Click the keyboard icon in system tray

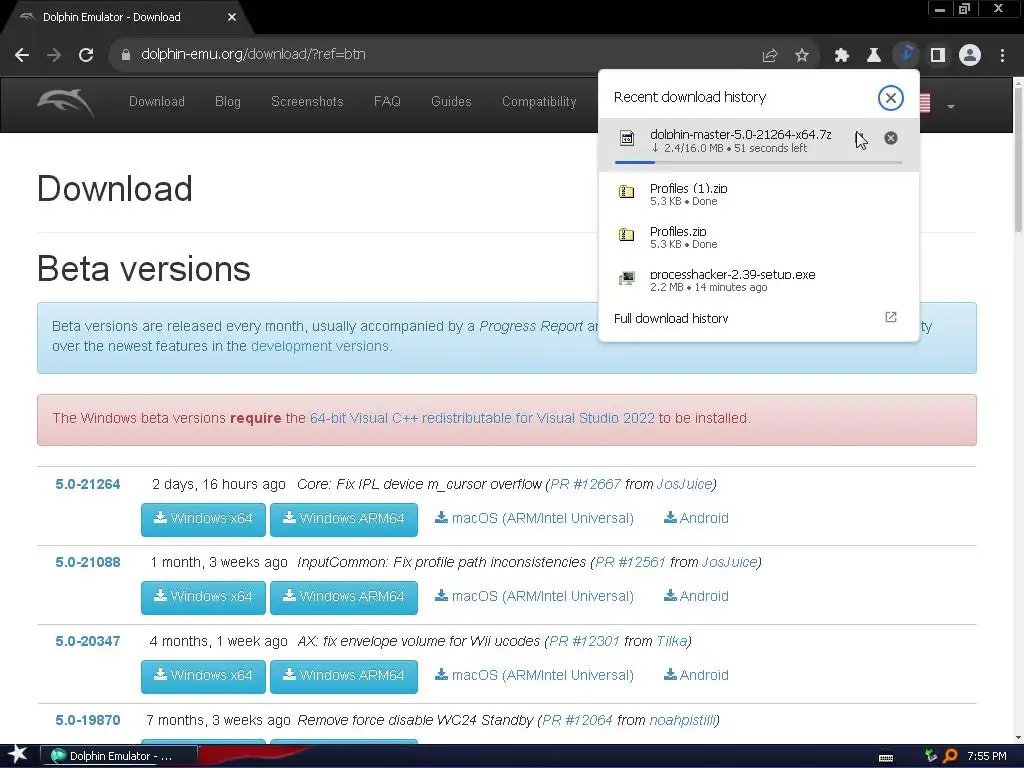[886, 758]
